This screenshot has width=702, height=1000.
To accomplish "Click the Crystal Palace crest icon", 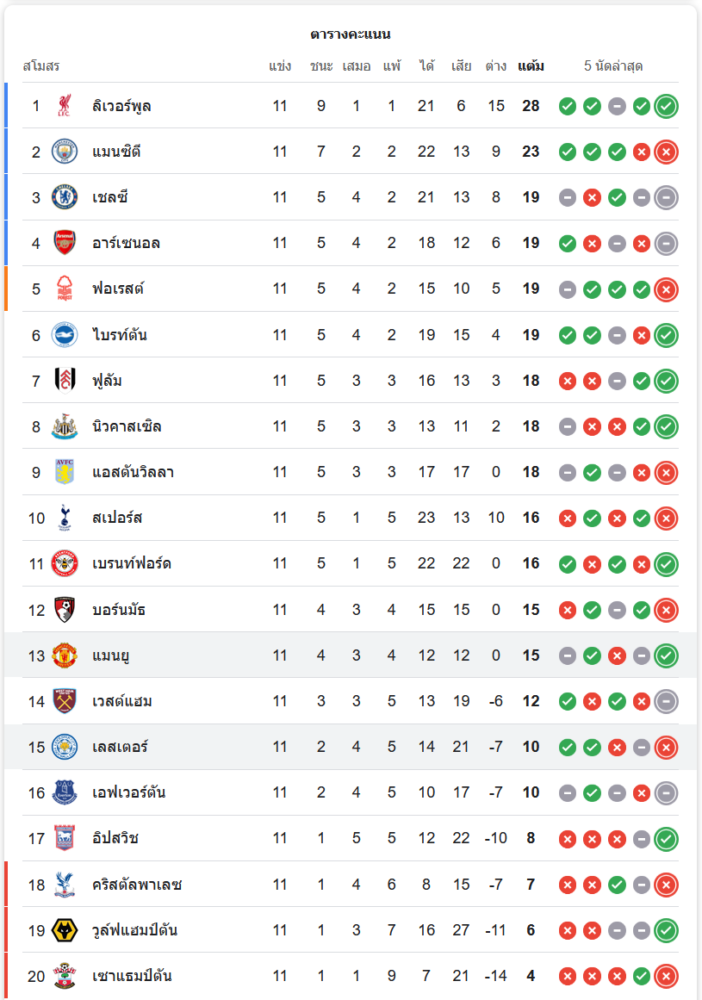I will (x=65, y=885).
